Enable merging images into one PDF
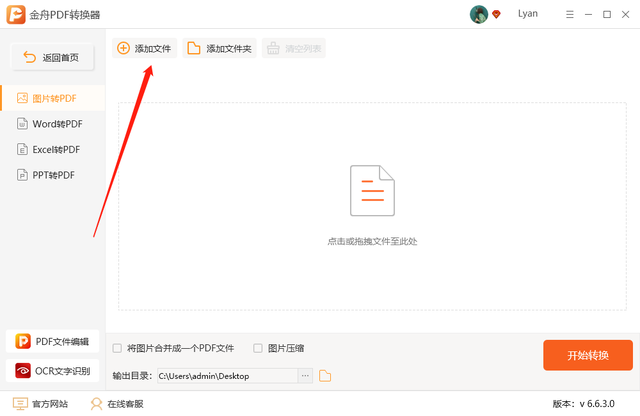Viewport: 640px width, 416px height. pyautogui.click(x=117, y=348)
